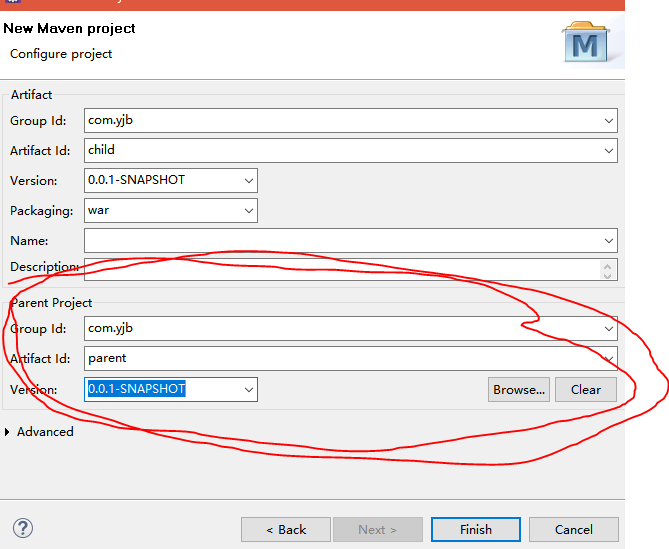Open Artifact's Artifact Id dropdown arrow
This screenshot has height=549, width=669.
pos(608,151)
